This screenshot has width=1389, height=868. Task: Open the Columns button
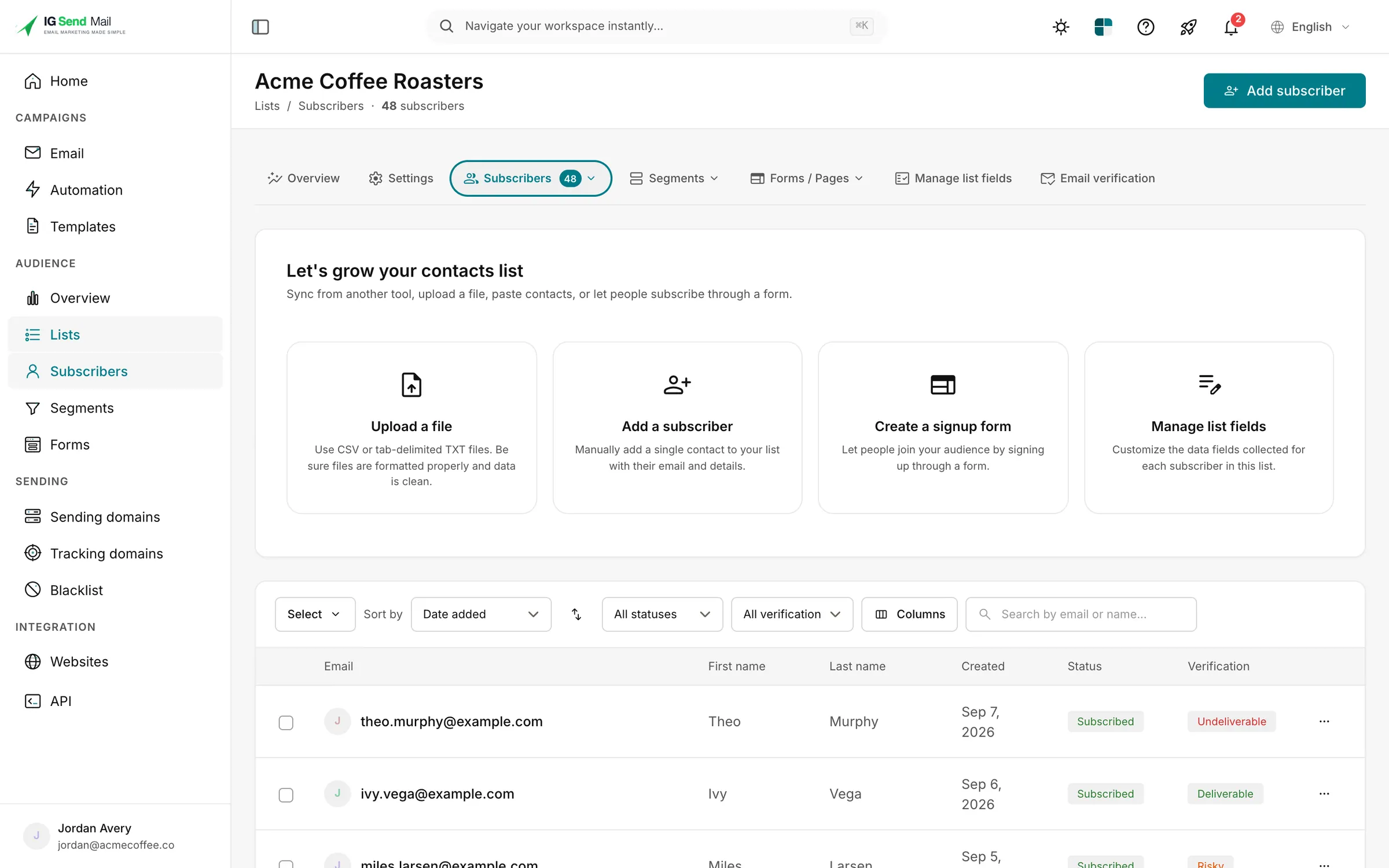click(909, 614)
